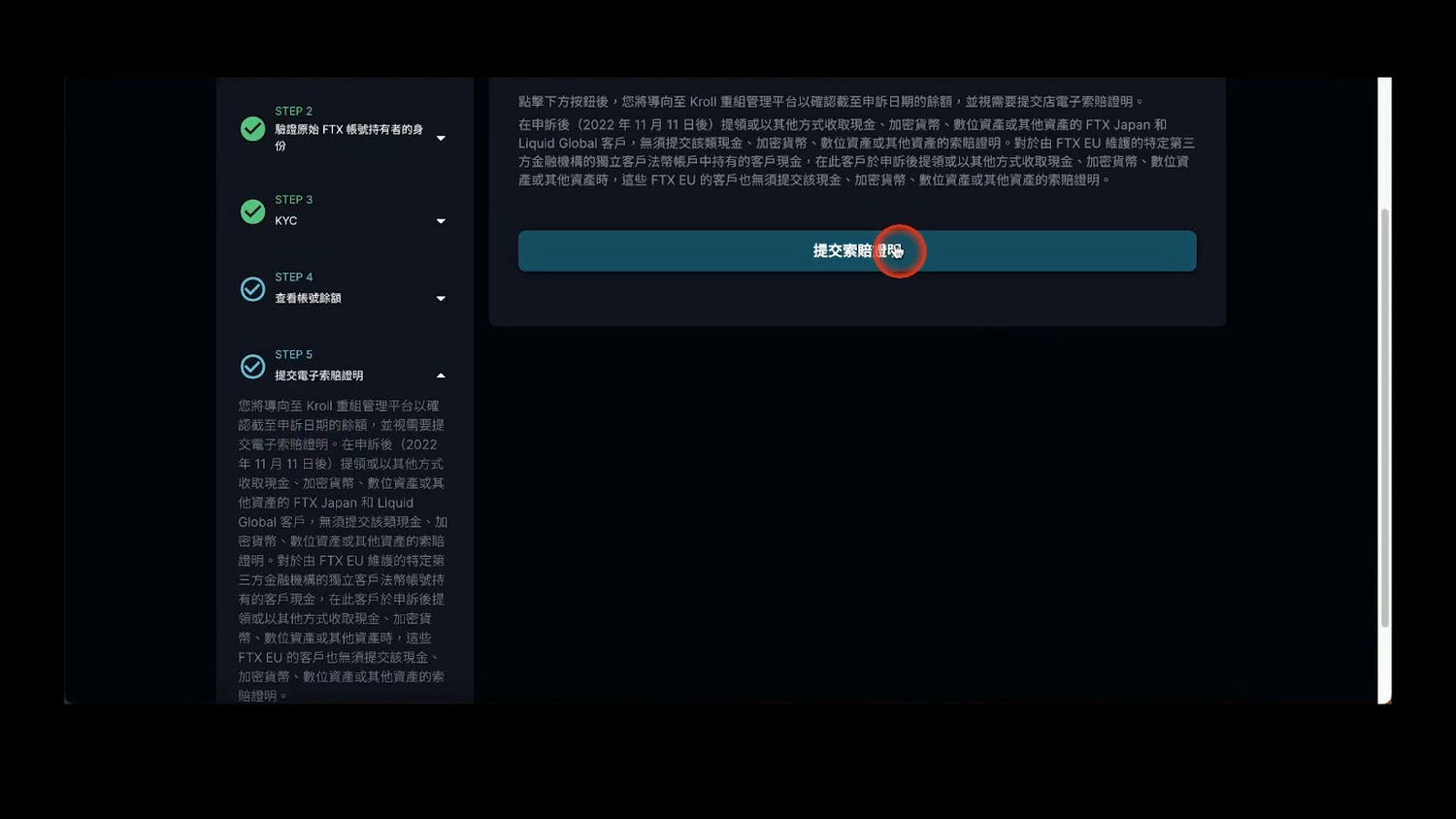This screenshot has width=1456, height=819.
Task: Open the 查看帳號餘額 step title
Action: 308,298
